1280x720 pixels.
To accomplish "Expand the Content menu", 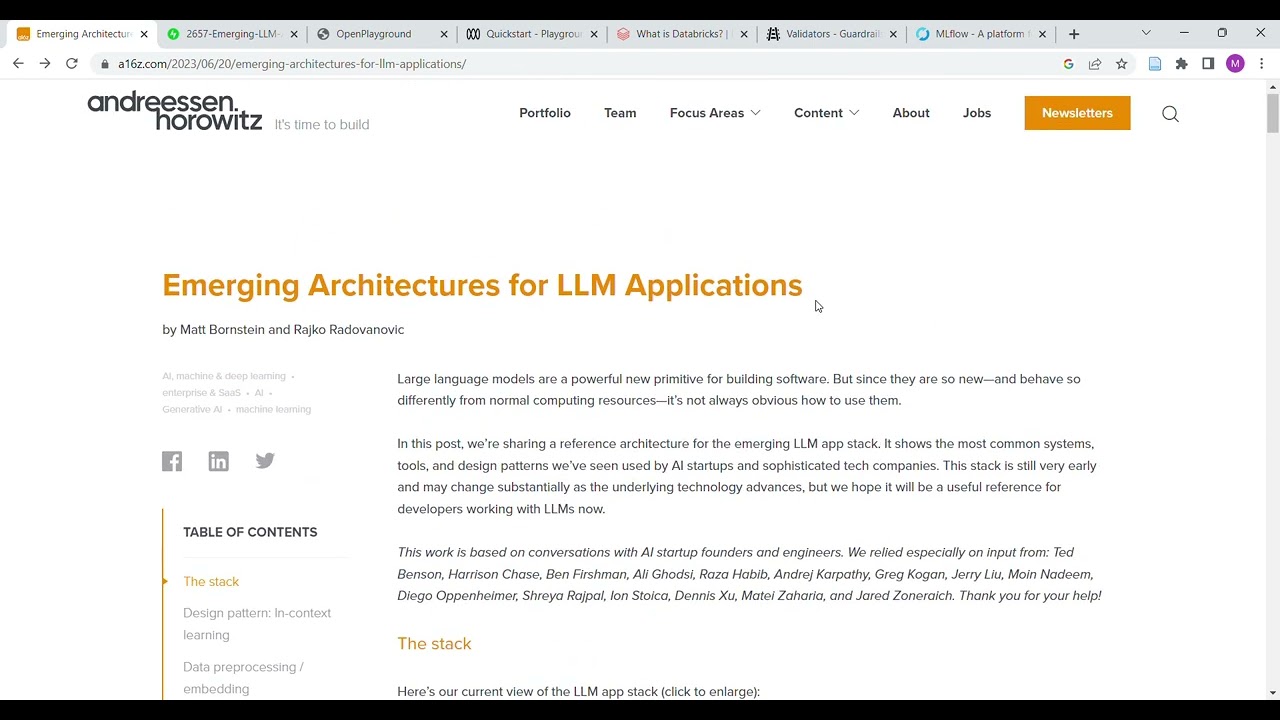I will tap(826, 113).
